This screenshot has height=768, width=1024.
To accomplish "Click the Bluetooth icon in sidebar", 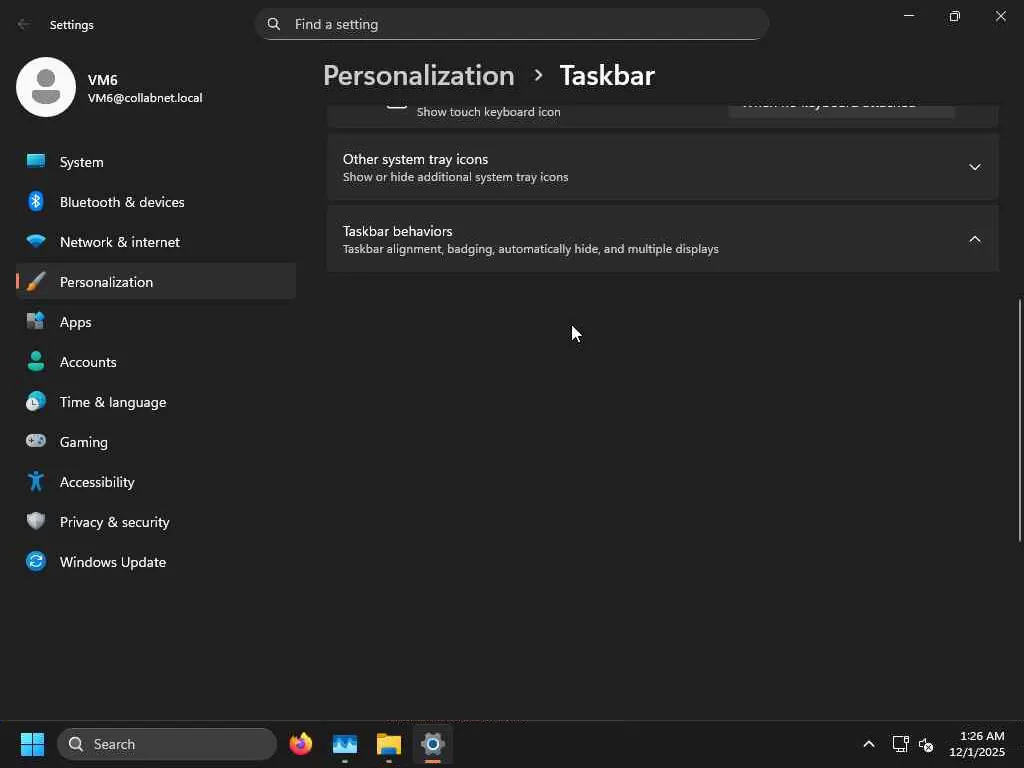I will coord(36,201).
